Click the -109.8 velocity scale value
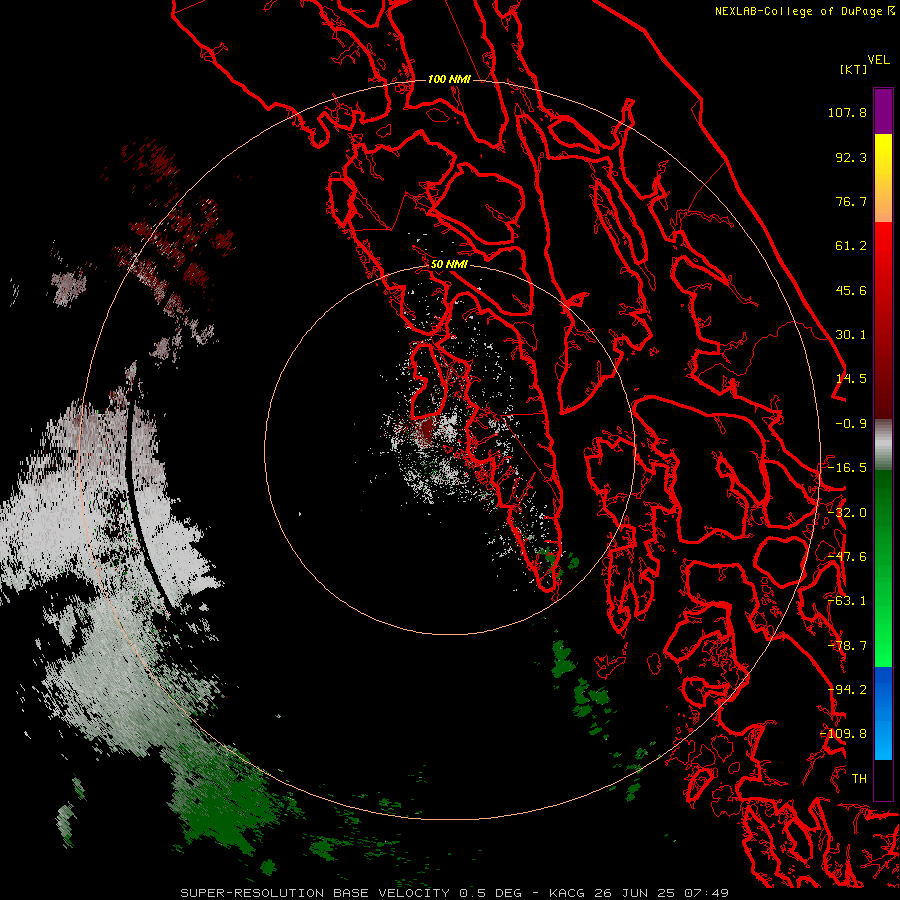Image resolution: width=900 pixels, height=900 pixels. [843, 734]
